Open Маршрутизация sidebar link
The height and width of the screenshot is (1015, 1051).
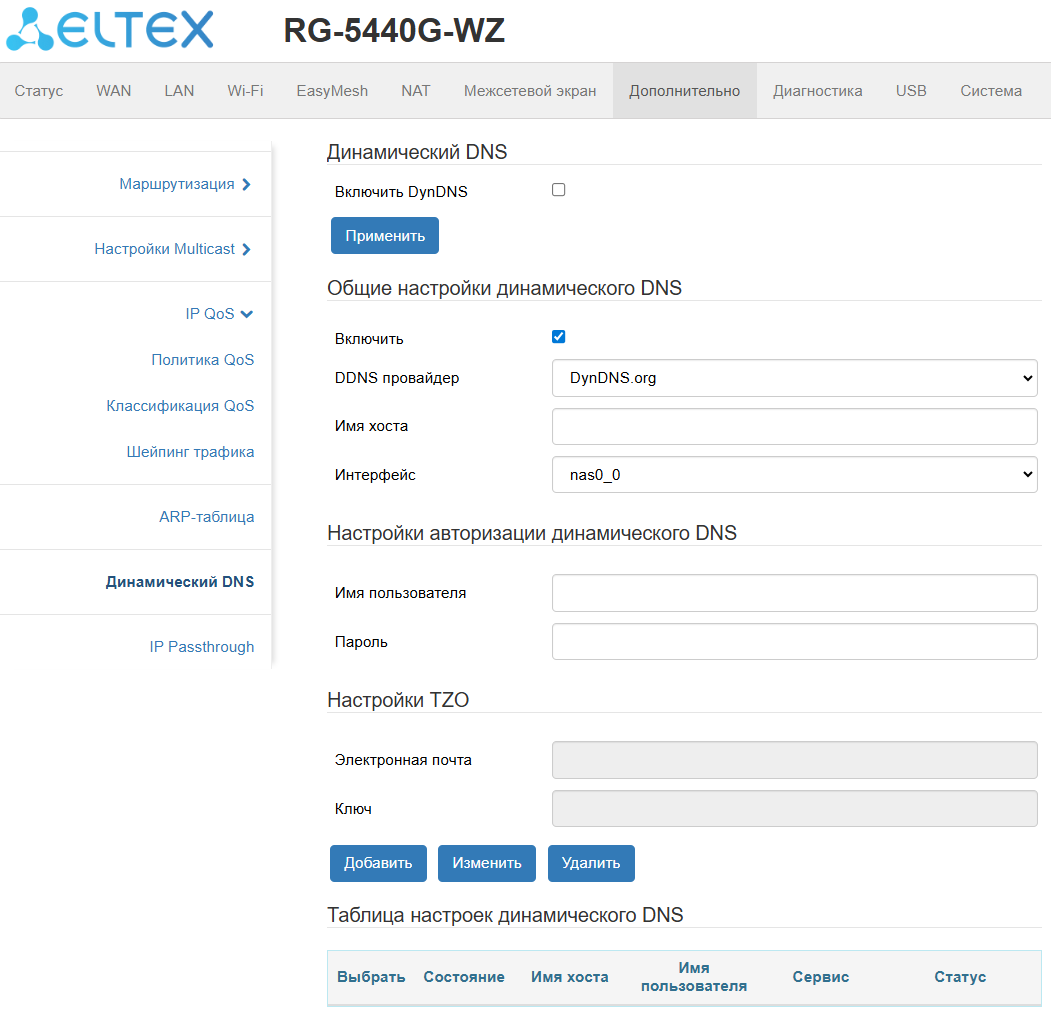click(177, 184)
